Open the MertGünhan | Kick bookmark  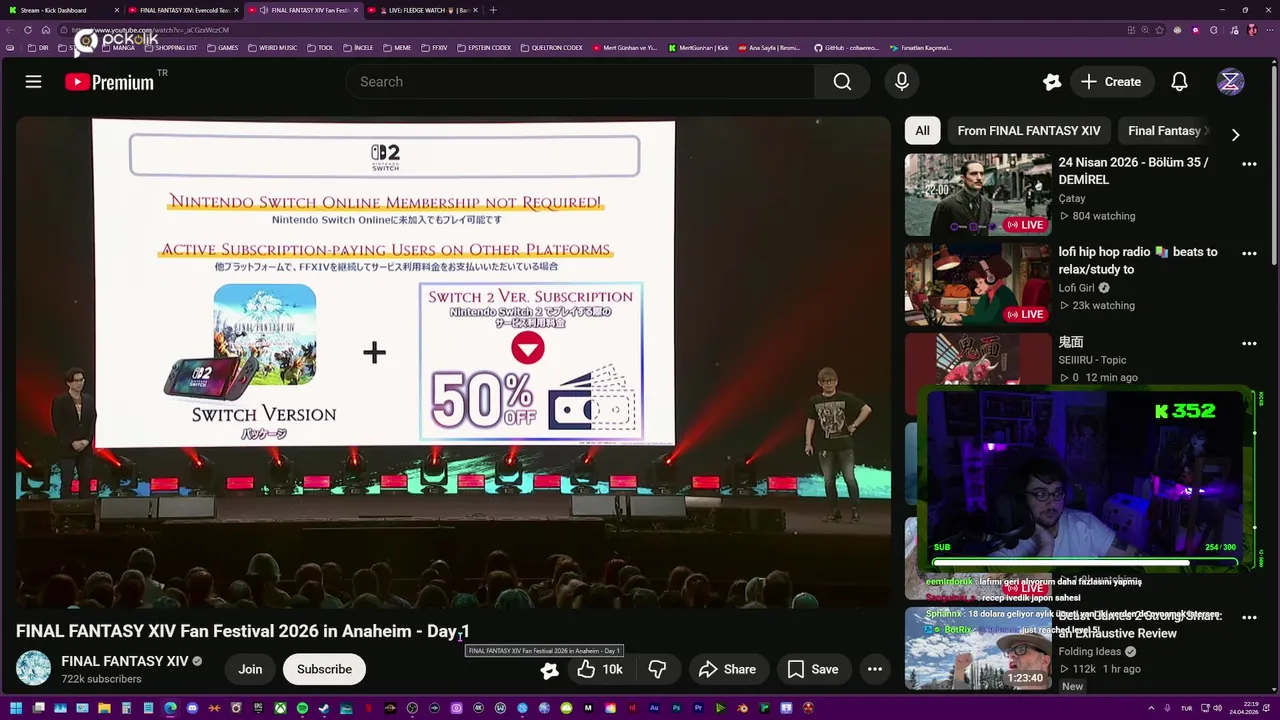[x=699, y=48]
